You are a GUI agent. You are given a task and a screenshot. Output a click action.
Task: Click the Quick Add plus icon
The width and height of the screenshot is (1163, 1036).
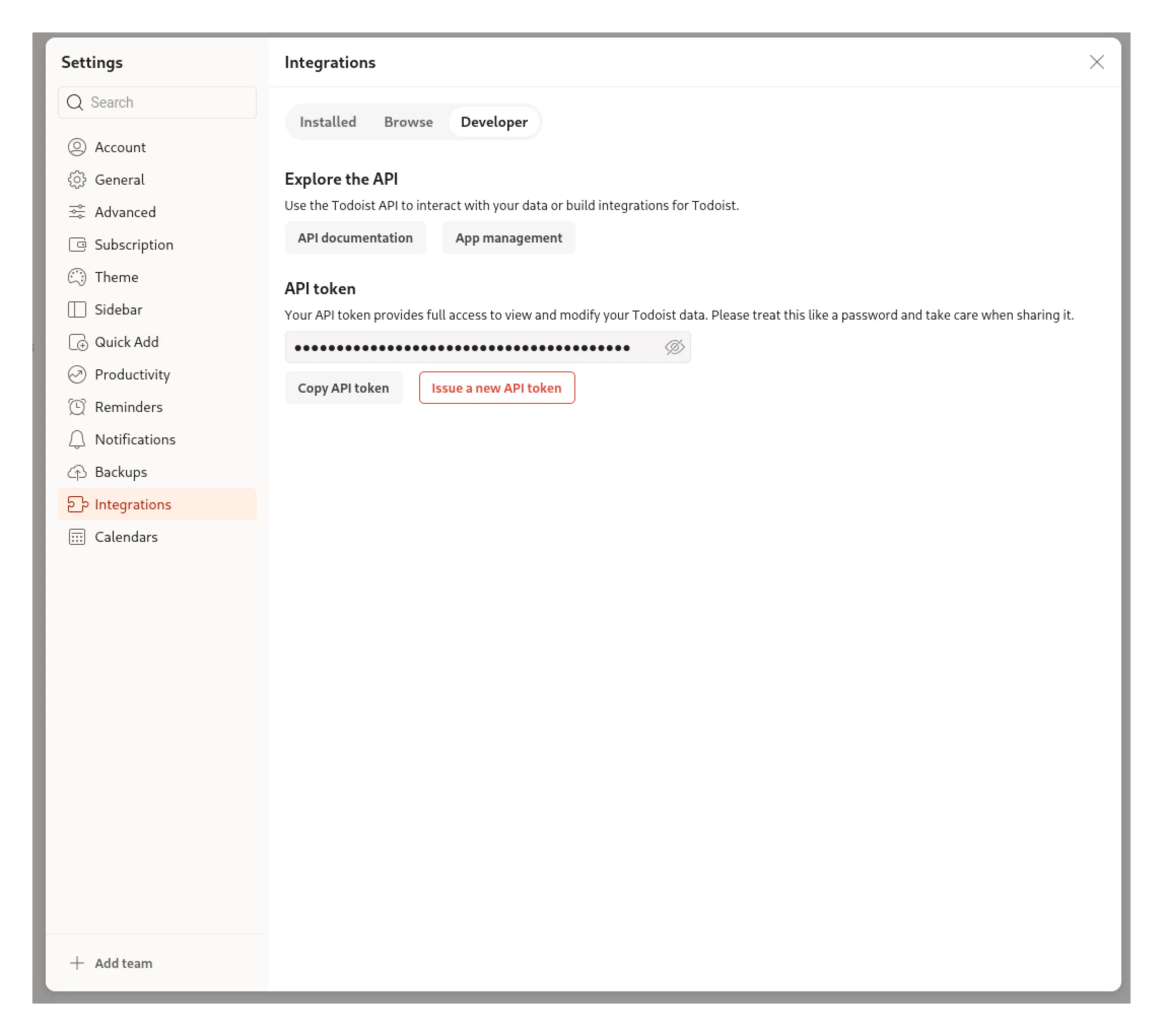[x=78, y=342]
